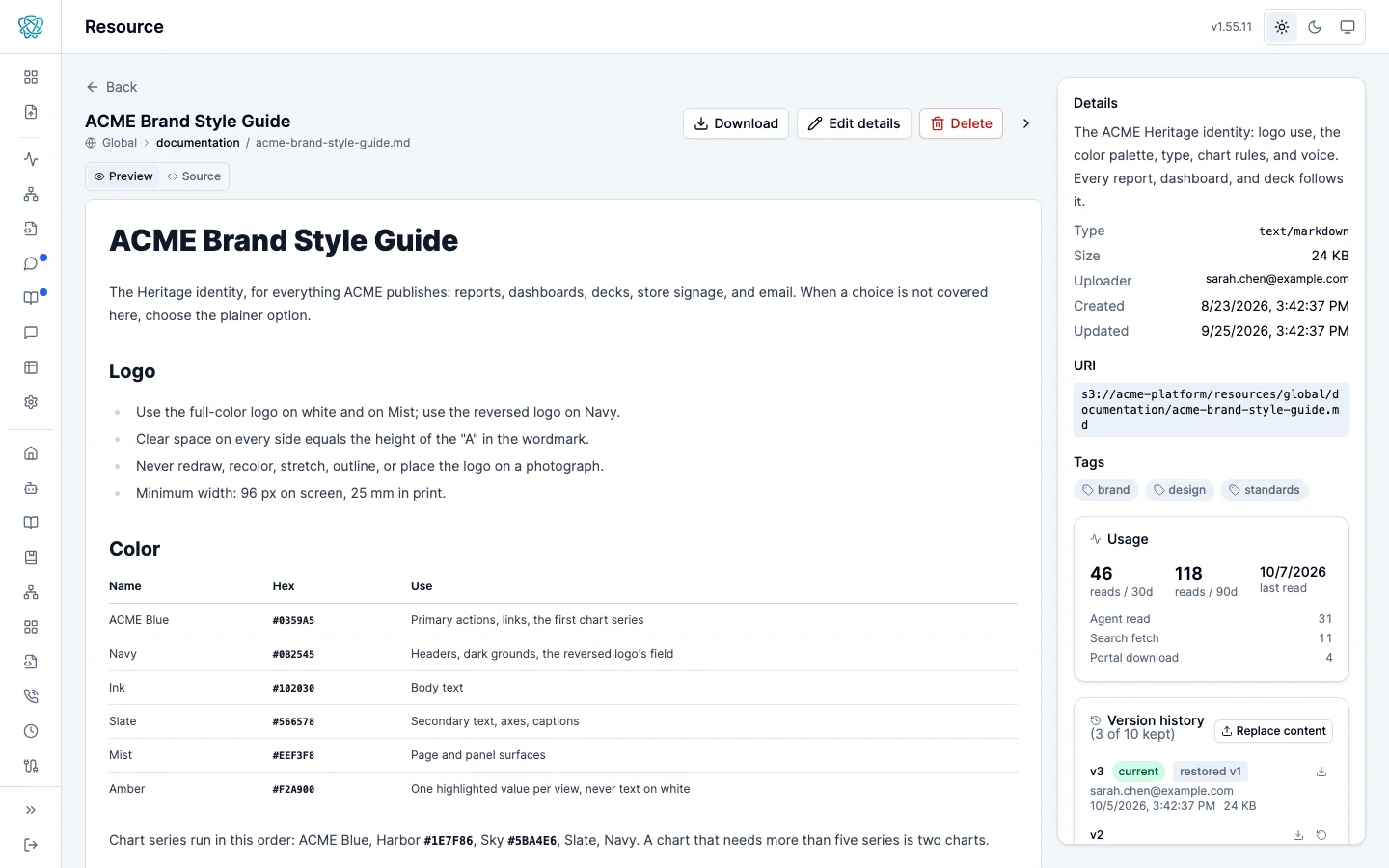The height and width of the screenshot is (868, 1389).
Task: Open the clock sidebar icon
Action: pos(31,731)
